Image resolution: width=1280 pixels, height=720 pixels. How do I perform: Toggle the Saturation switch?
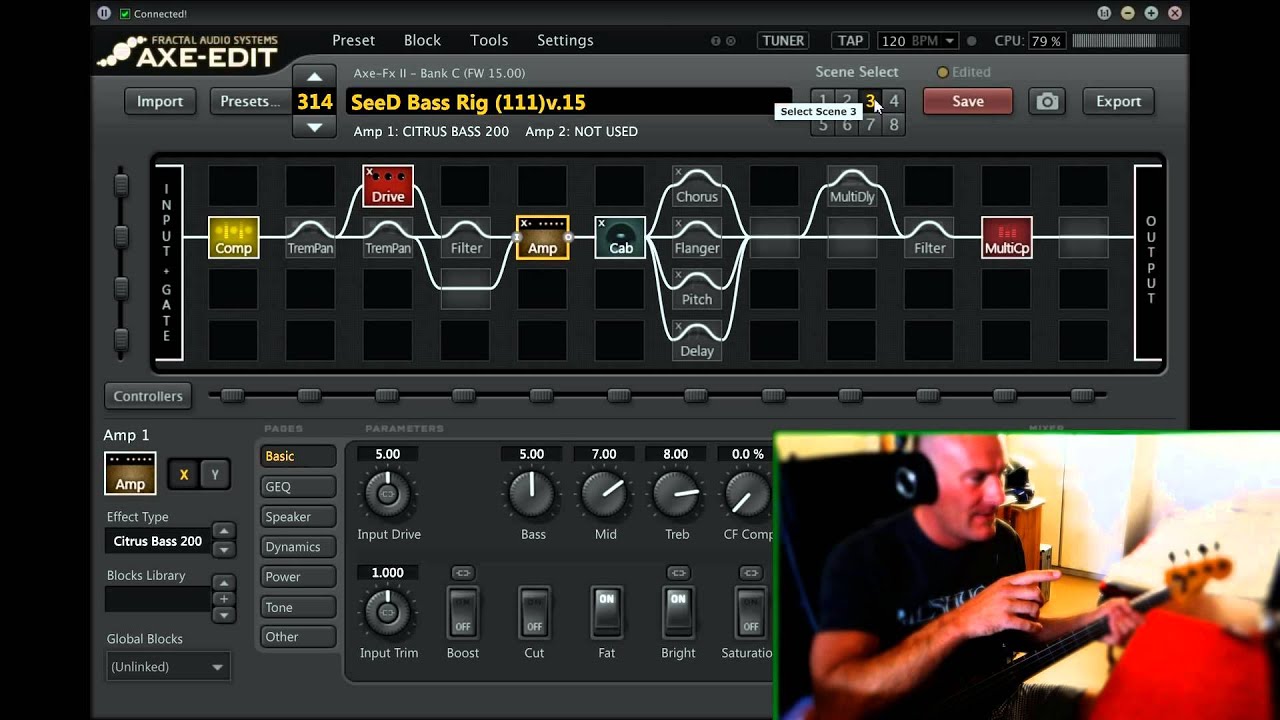coord(750,613)
